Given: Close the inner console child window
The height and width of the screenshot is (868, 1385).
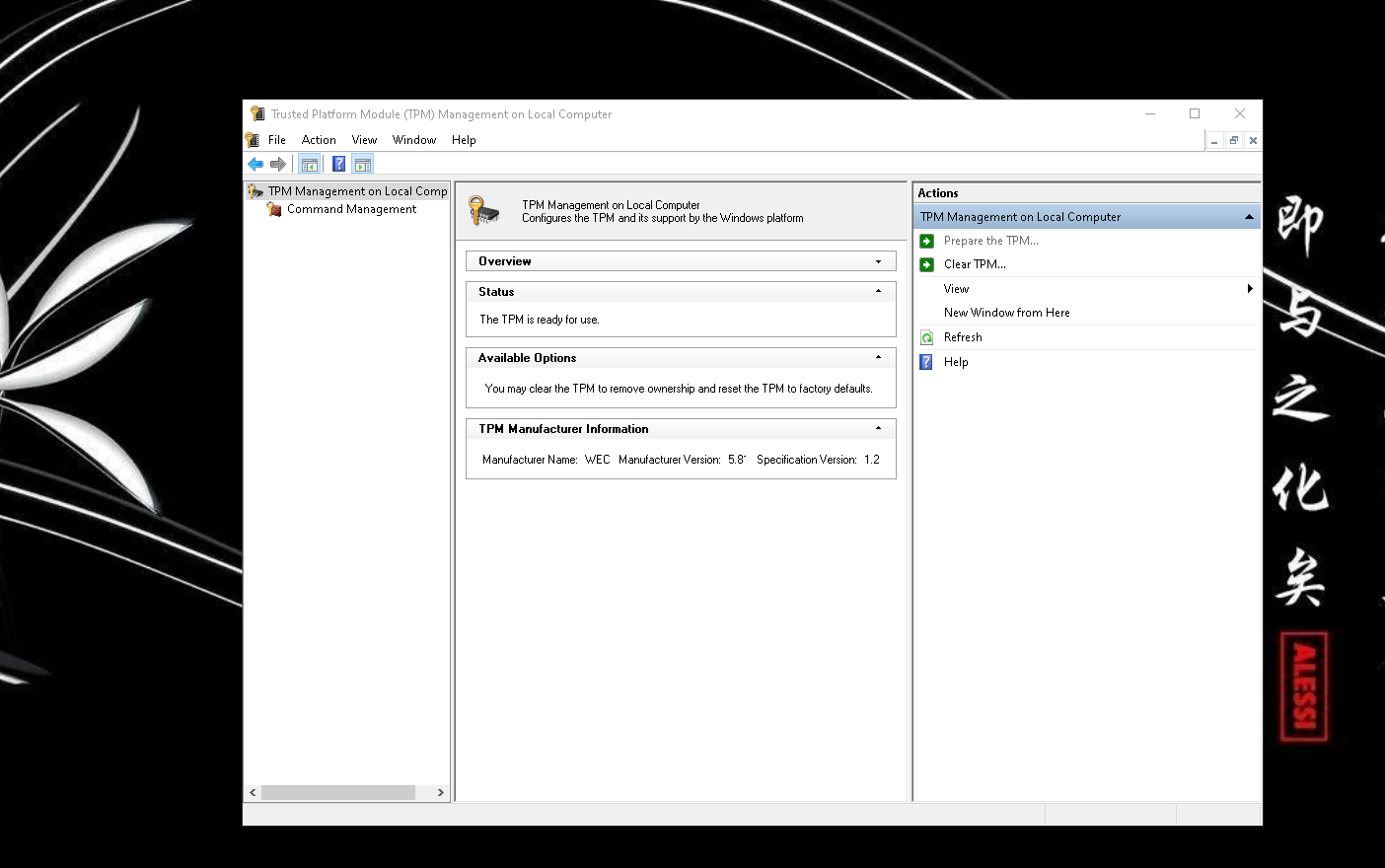Looking at the screenshot, I should click(x=1253, y=141).
